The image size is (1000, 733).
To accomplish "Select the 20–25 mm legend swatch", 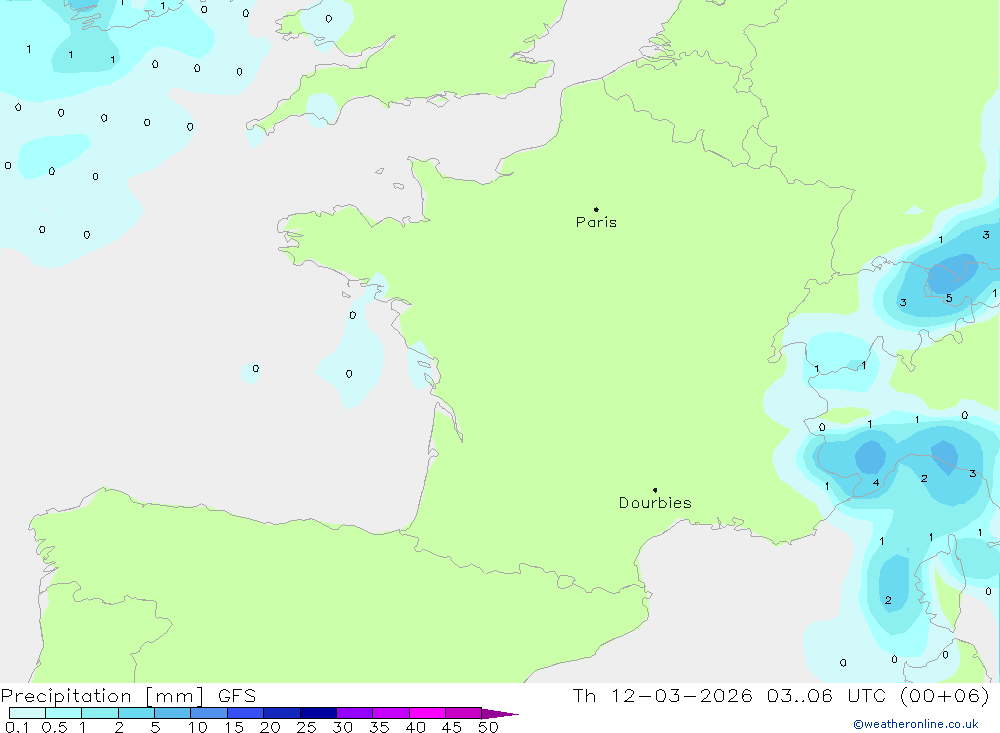I will (282, 713).
